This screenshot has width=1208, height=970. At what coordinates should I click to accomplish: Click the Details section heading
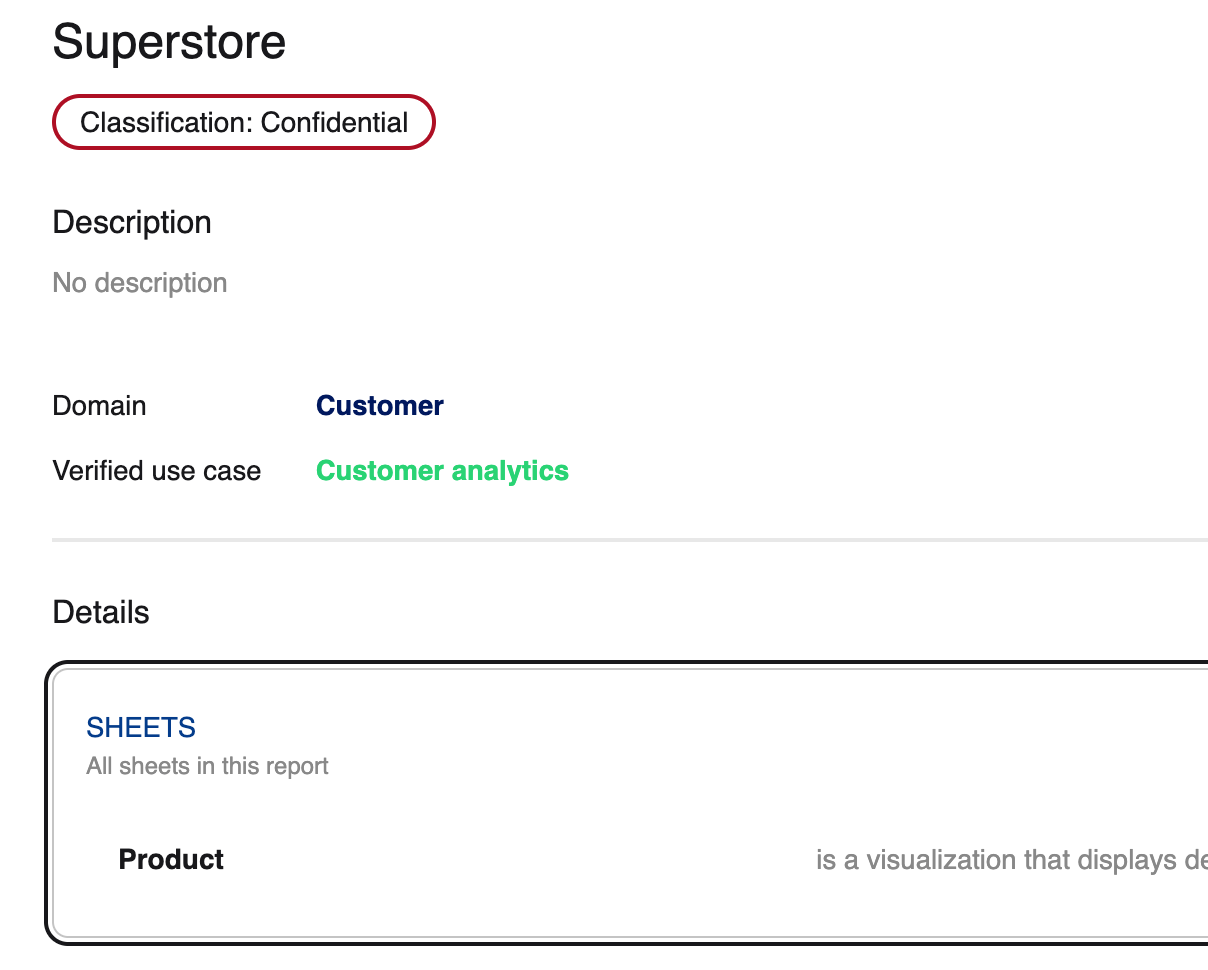[x=100, y=612]
